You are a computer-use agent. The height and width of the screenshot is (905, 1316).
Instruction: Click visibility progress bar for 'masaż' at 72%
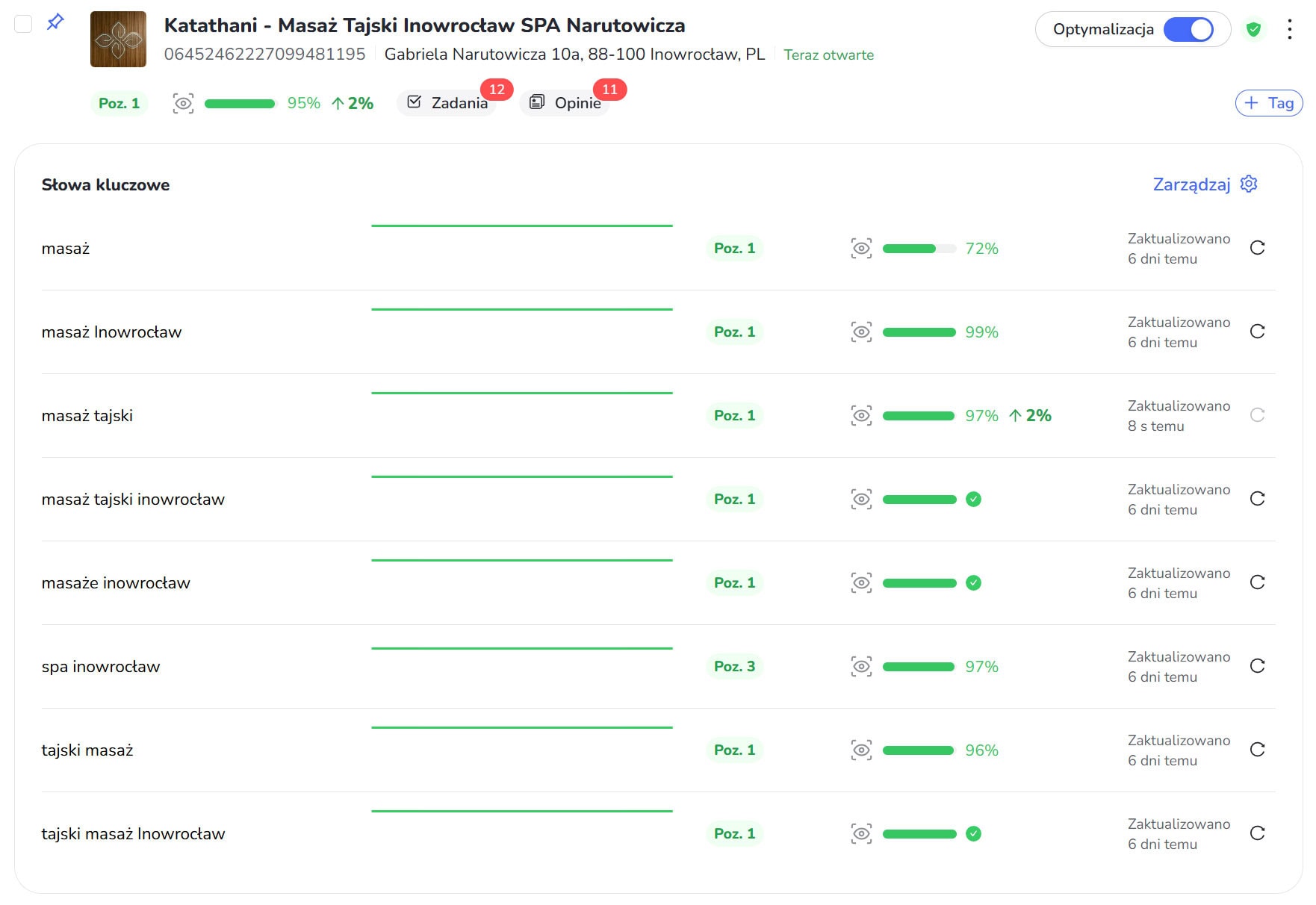point(919,249)
